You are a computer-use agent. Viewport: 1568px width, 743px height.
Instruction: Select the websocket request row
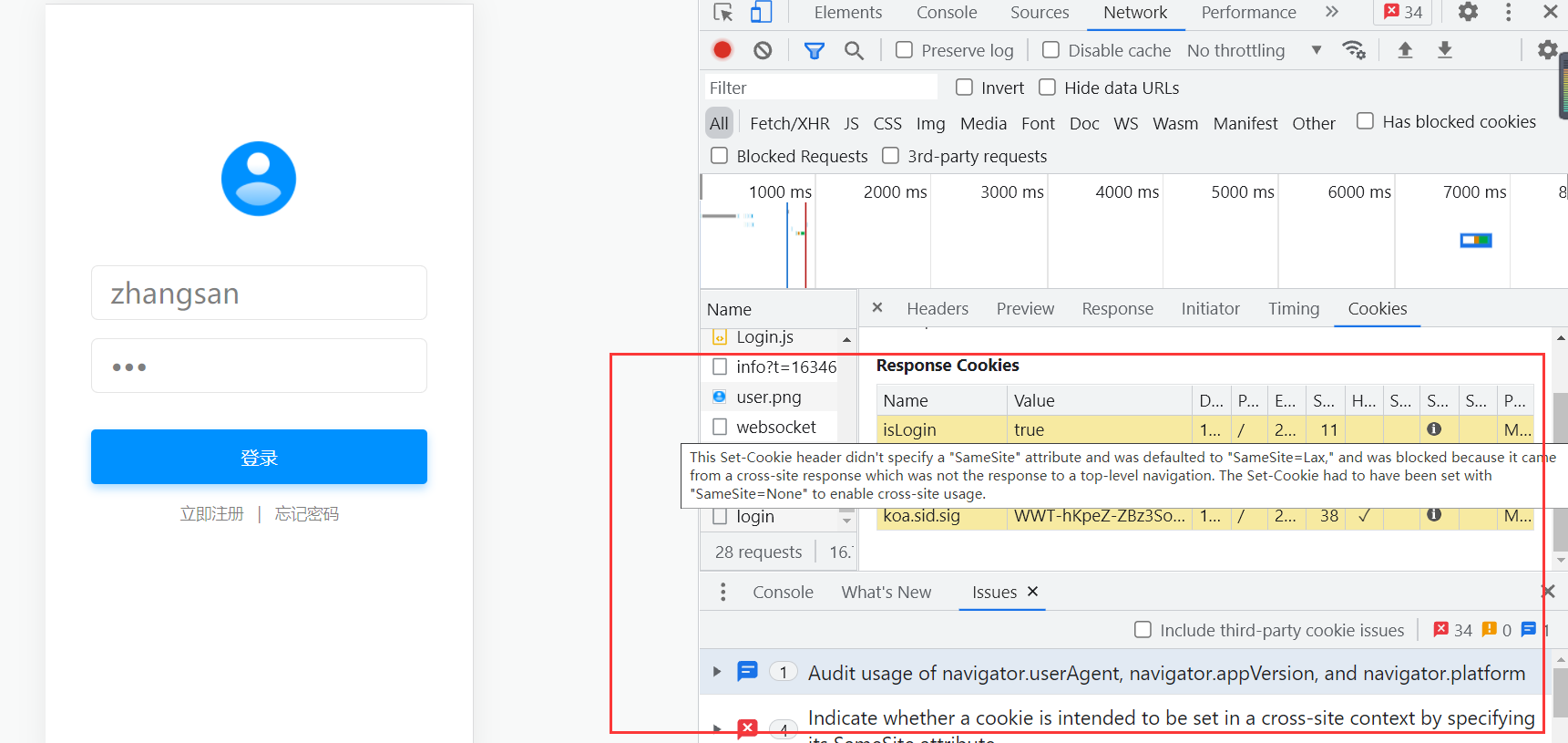pyautogui.click(x=769, y=427)
